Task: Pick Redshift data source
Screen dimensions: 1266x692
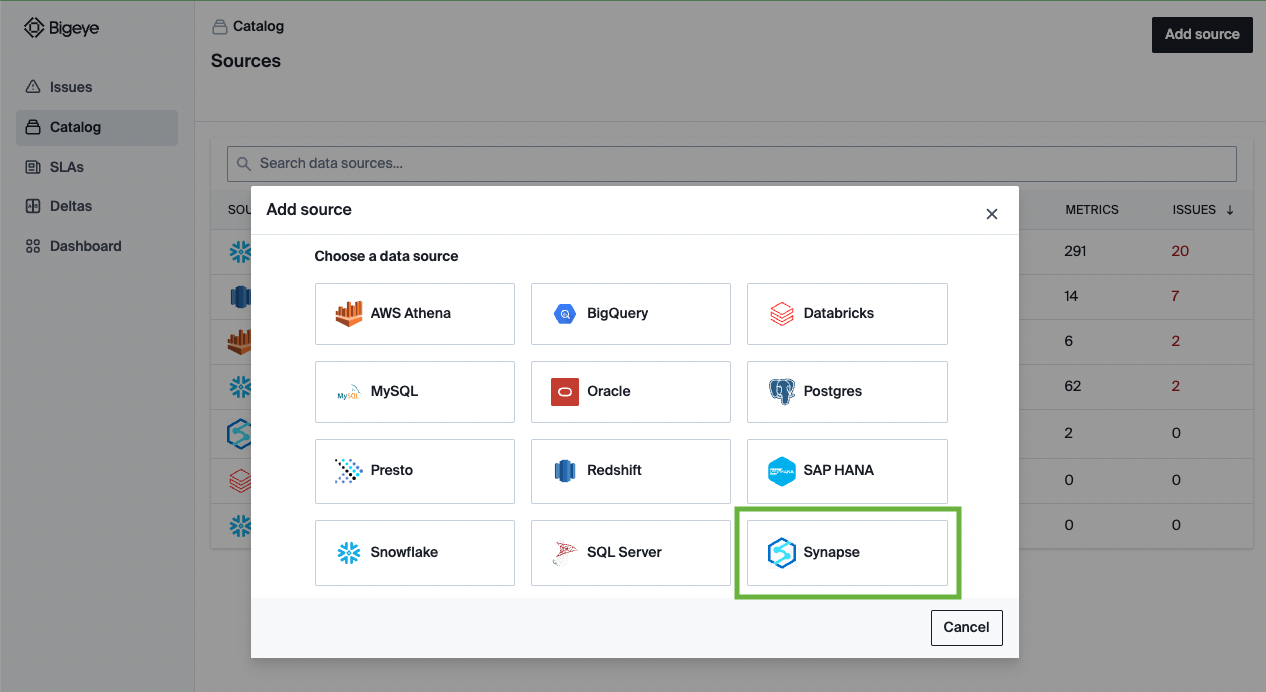Action: (x=631, y=470)
